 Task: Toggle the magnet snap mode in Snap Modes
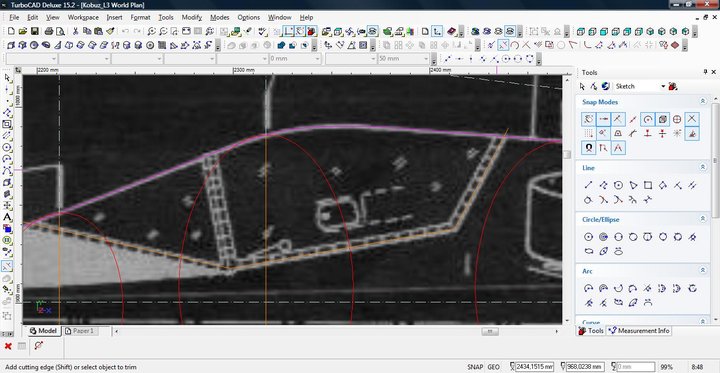588,148
